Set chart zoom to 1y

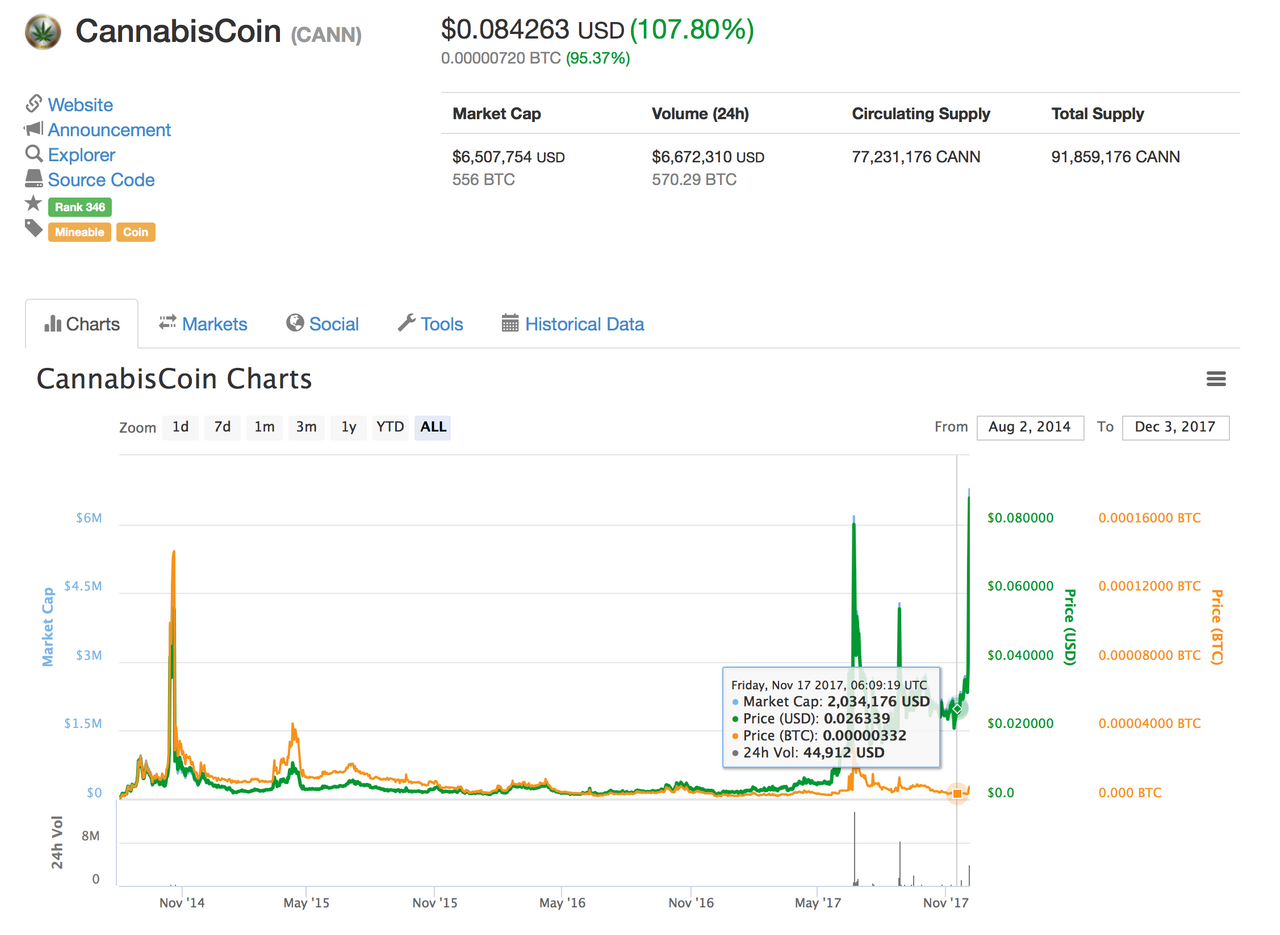348,427
